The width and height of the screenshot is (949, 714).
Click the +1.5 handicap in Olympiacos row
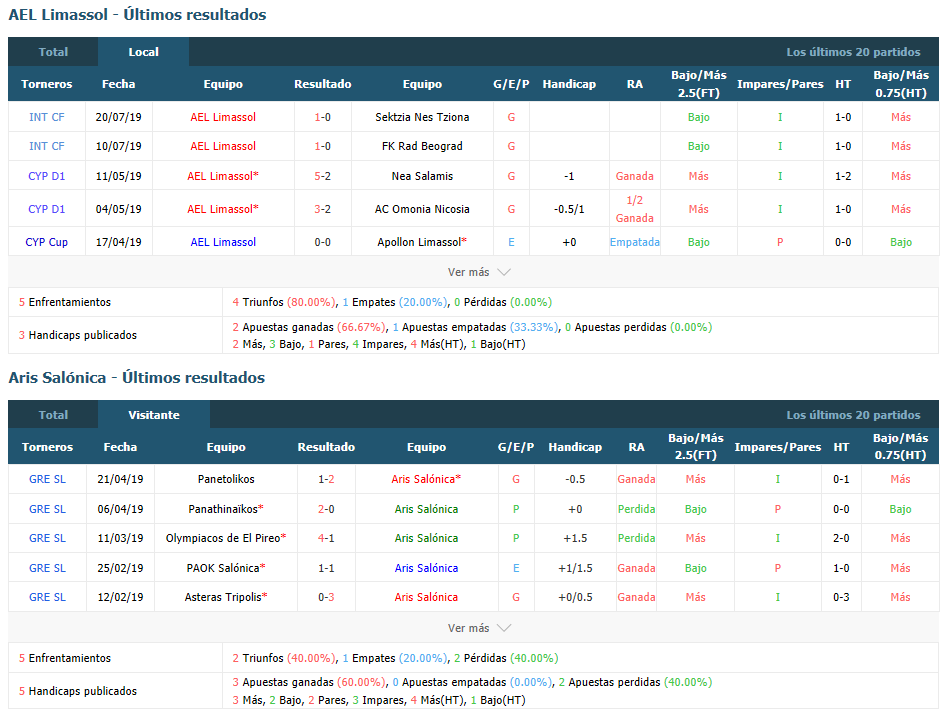(x=575, y=539)
